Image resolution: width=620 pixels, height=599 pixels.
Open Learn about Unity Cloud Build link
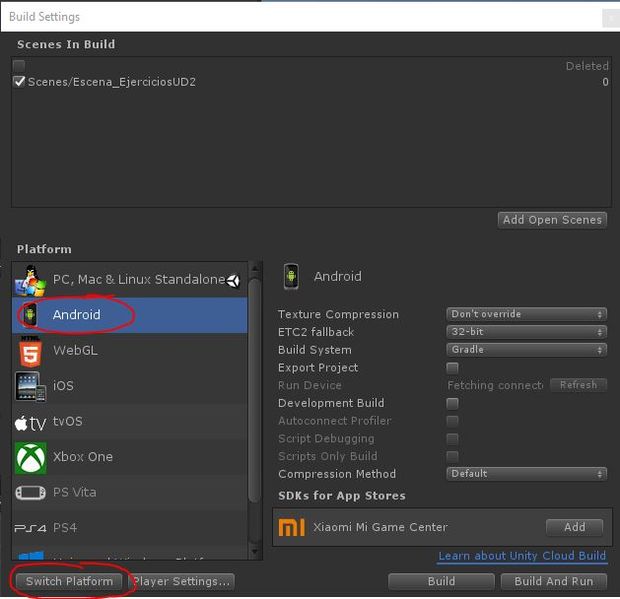[x=522, y=556]
